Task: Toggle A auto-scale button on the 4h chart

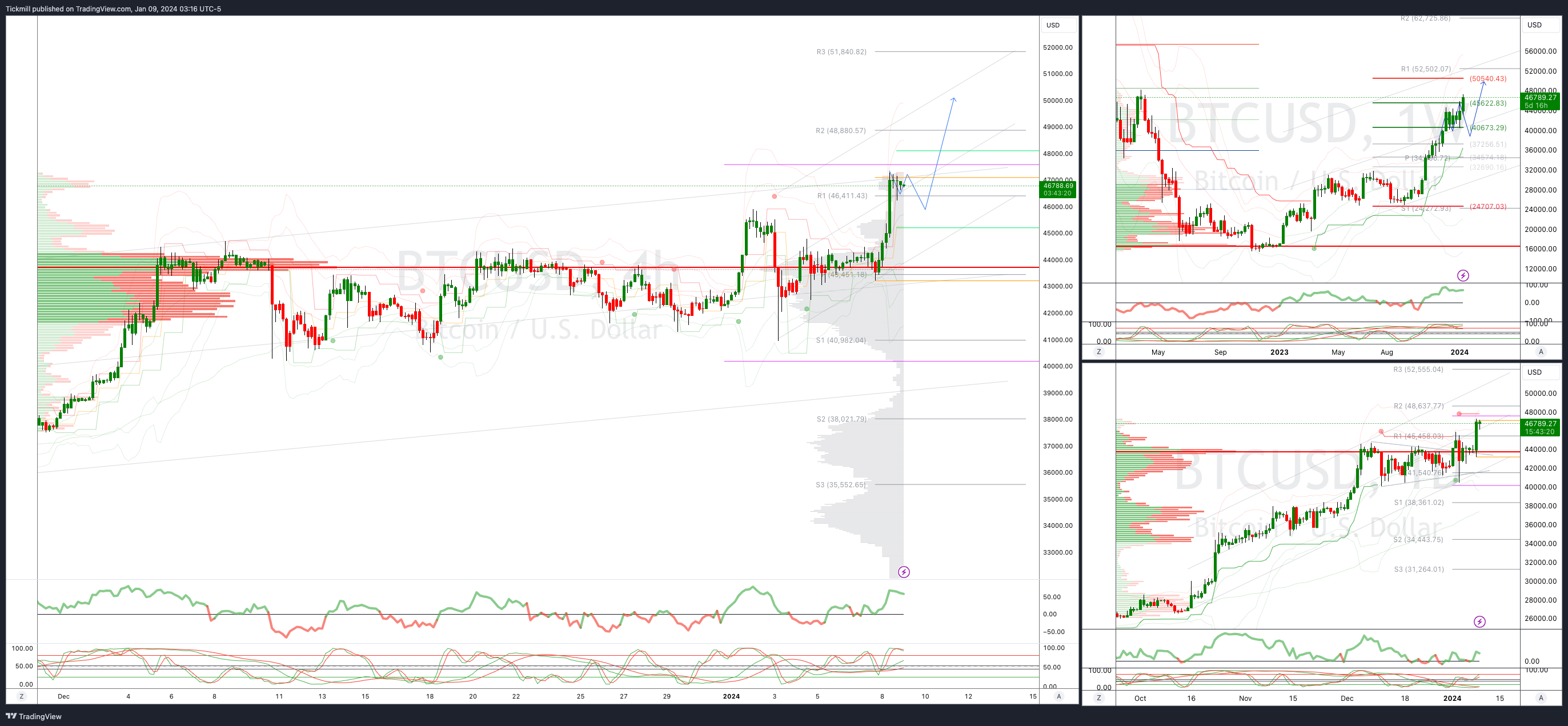Action: (1059, 696)
